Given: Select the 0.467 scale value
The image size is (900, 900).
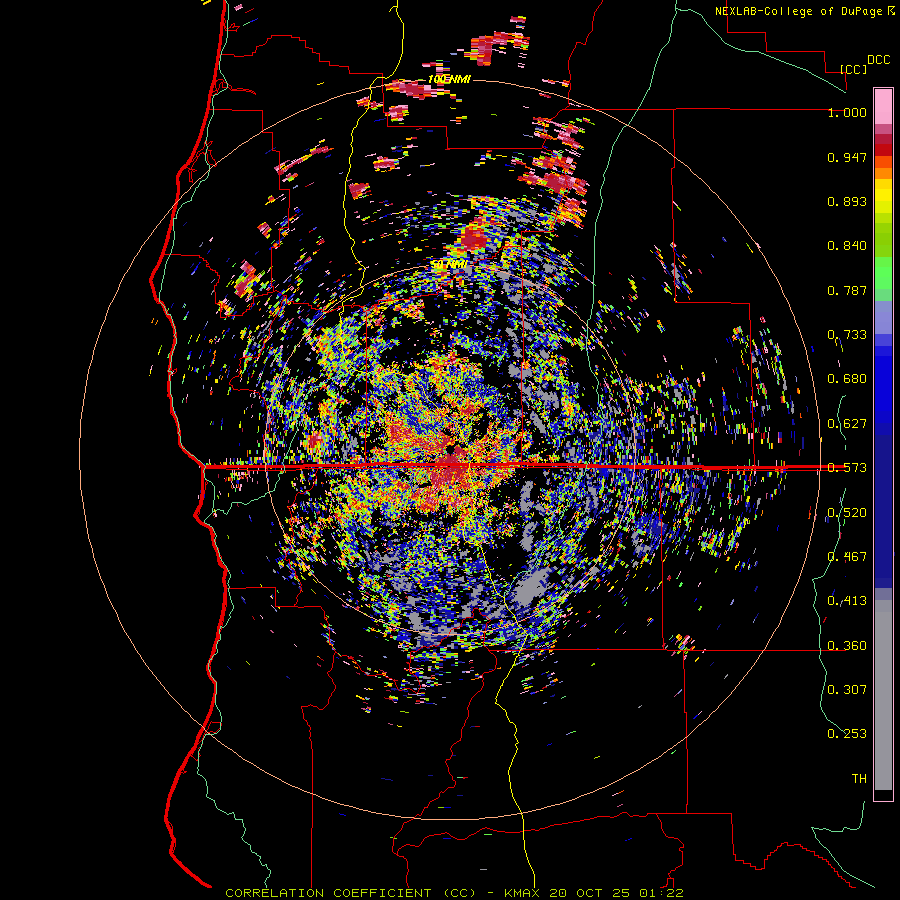Looking at the screenshot, I should [x=847, y=557].
